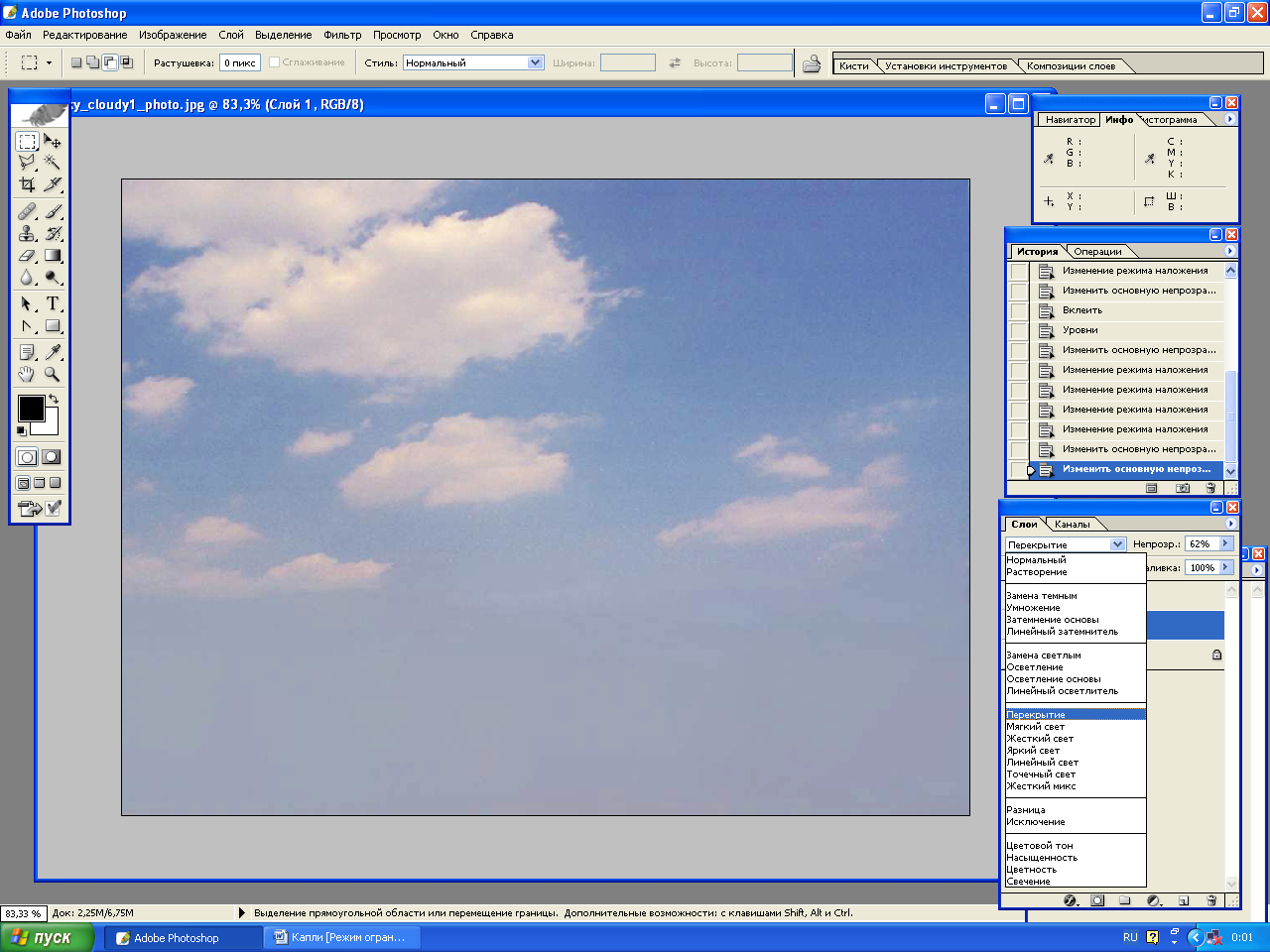Click the delete layer trash icon

click(x=1211, y=900)
